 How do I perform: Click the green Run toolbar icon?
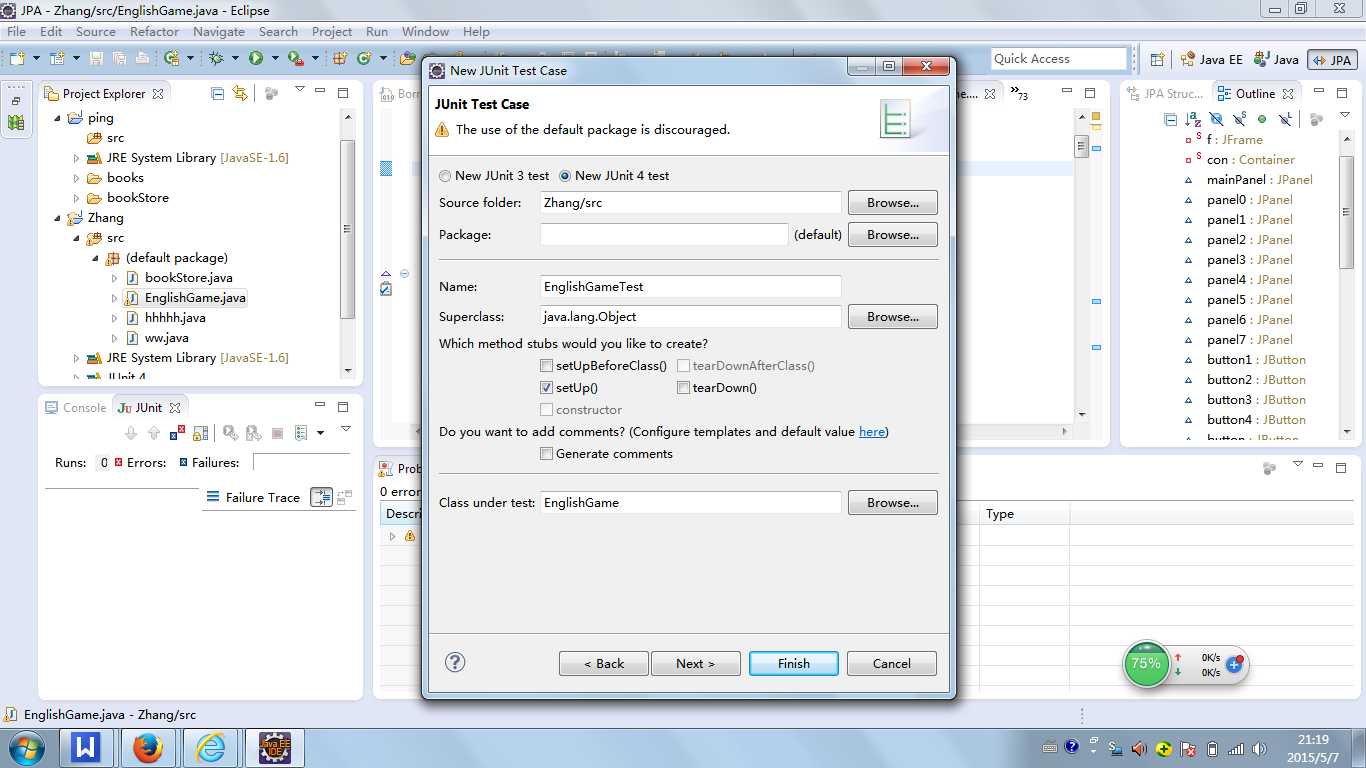256,59
